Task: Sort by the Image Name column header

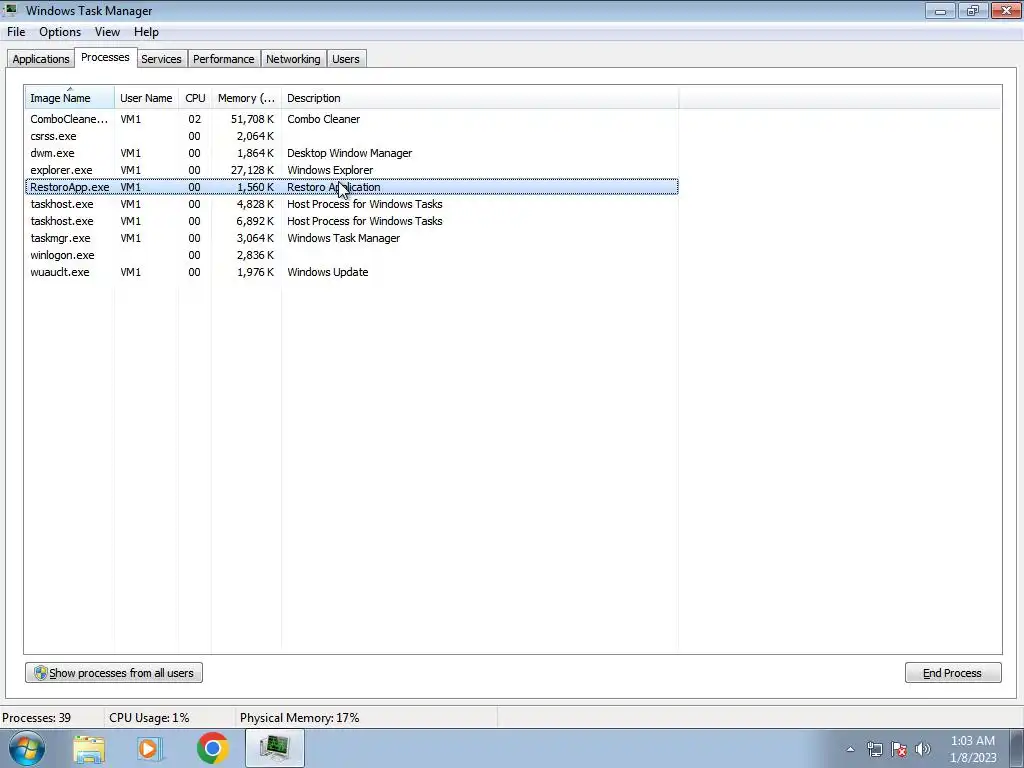Action: 70,98
